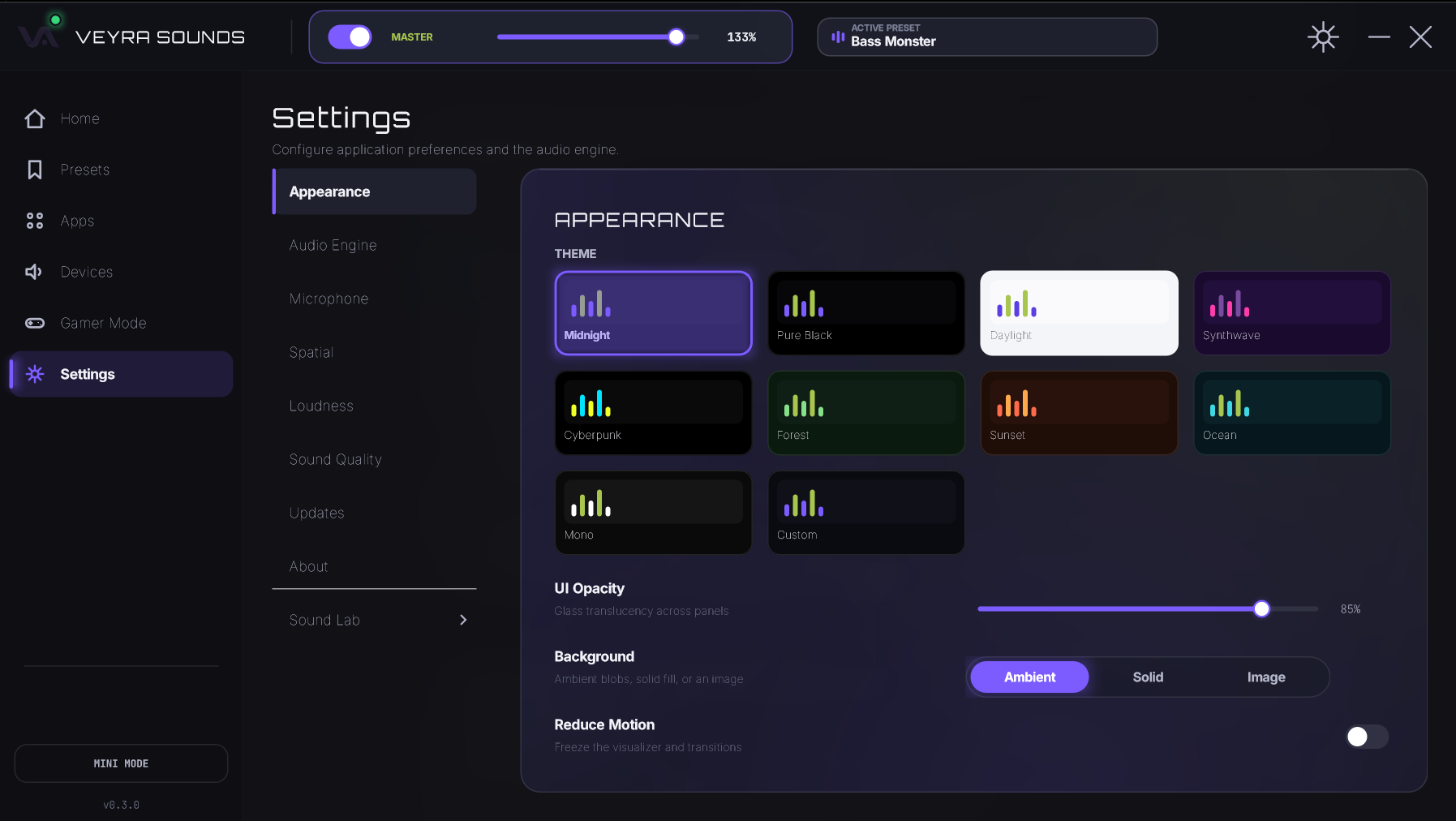The width and height of the screenshot is (1456, 821).
Task: Go to Apps in the sidebar
Action: click(121, 221)
